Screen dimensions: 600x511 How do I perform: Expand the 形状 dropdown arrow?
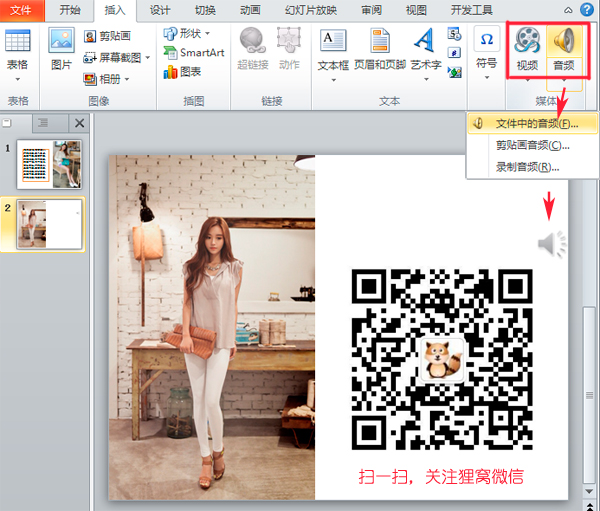coord(207,34)
